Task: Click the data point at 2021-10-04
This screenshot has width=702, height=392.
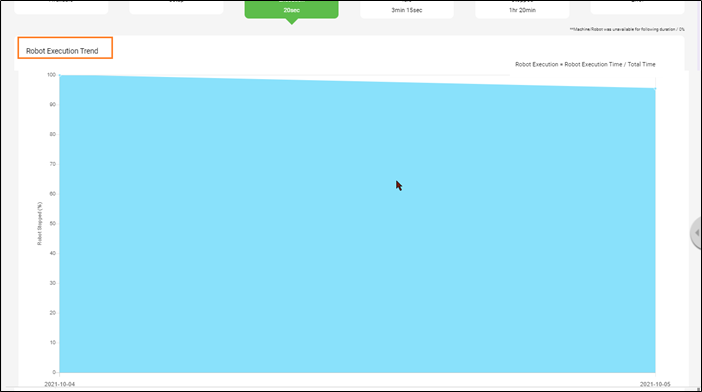Action: (x=60, y=75)
